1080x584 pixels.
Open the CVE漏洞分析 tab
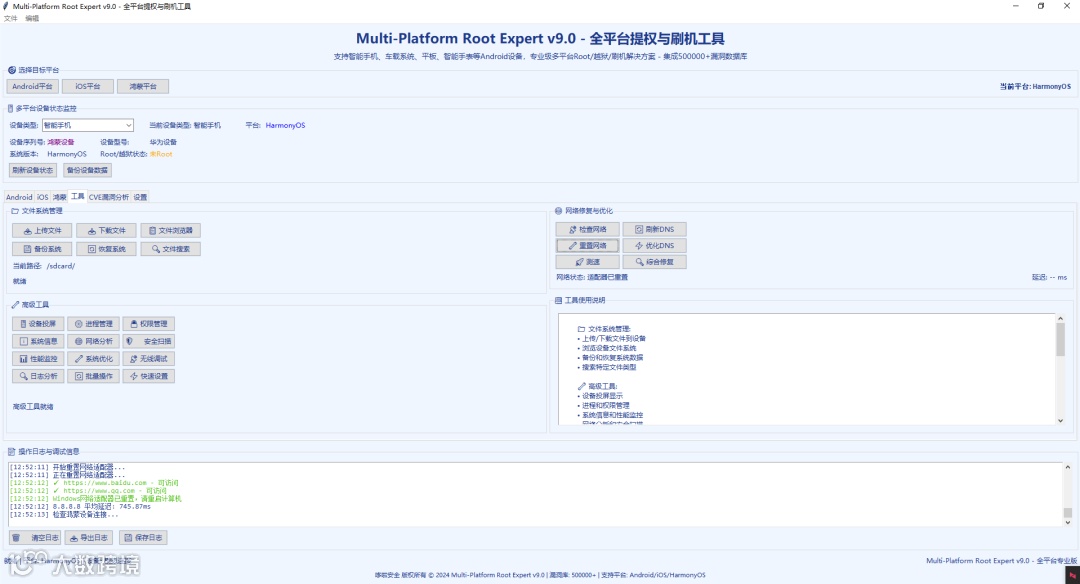(109, 197)
